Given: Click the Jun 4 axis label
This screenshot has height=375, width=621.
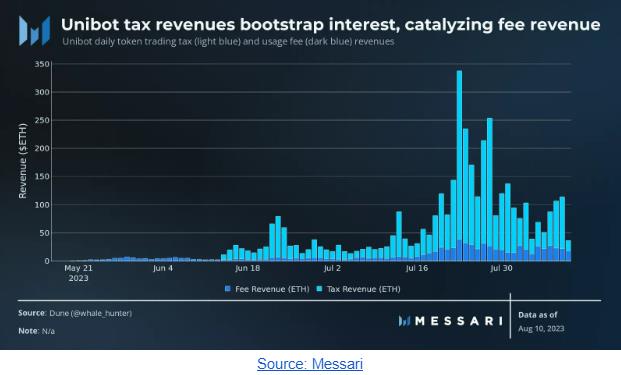Looking at the screenshot, I should click(163, 268).
